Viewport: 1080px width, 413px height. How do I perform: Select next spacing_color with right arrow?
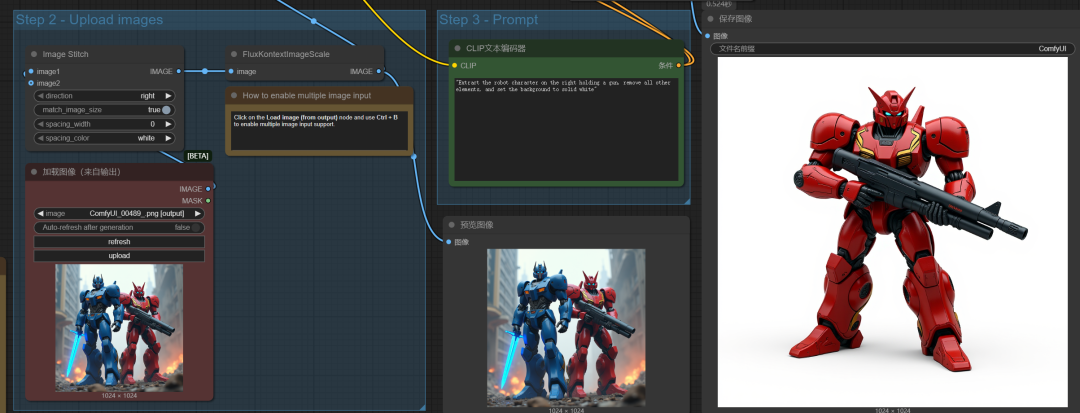point(167,138)
